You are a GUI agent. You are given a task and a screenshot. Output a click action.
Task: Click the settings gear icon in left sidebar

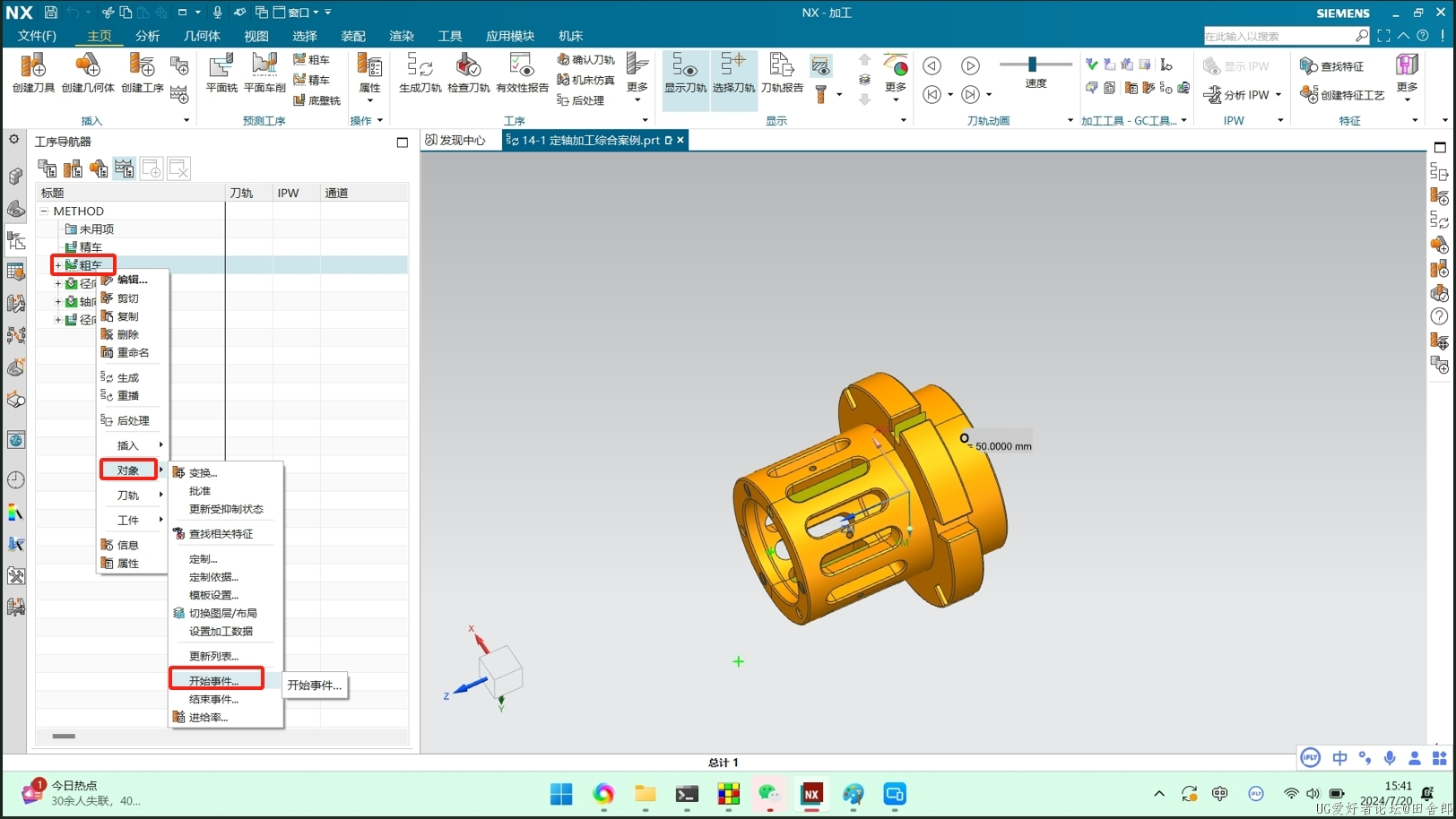pyautogui.click(x=14, y=139)
